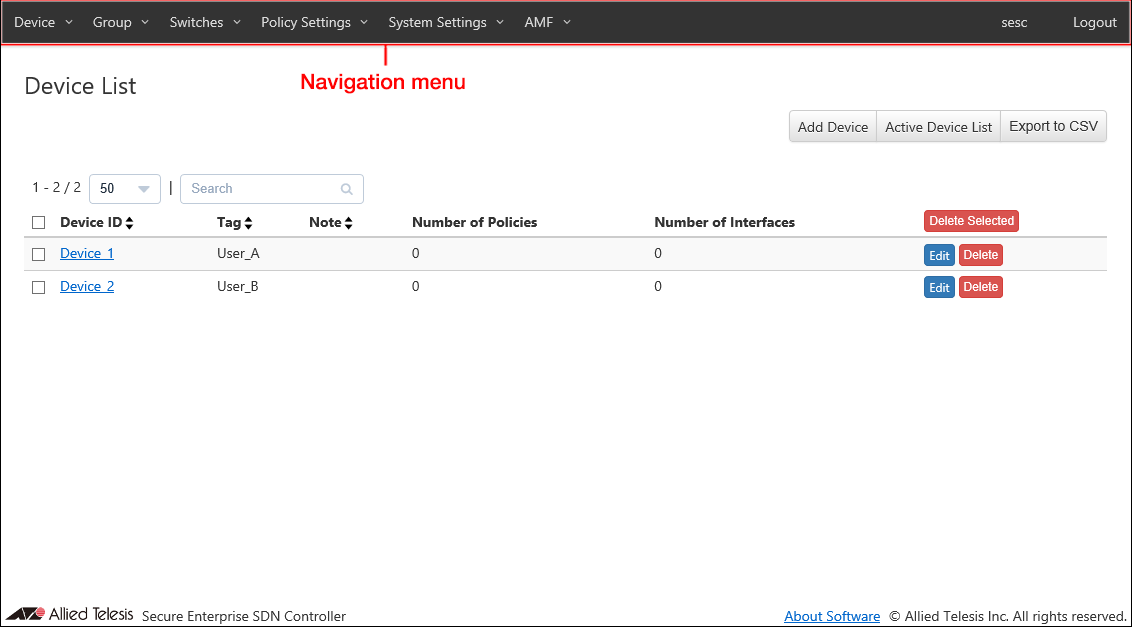The image size is (1132, 627).
Task: Click the Add Device button
Action: (x=832, y=127)
